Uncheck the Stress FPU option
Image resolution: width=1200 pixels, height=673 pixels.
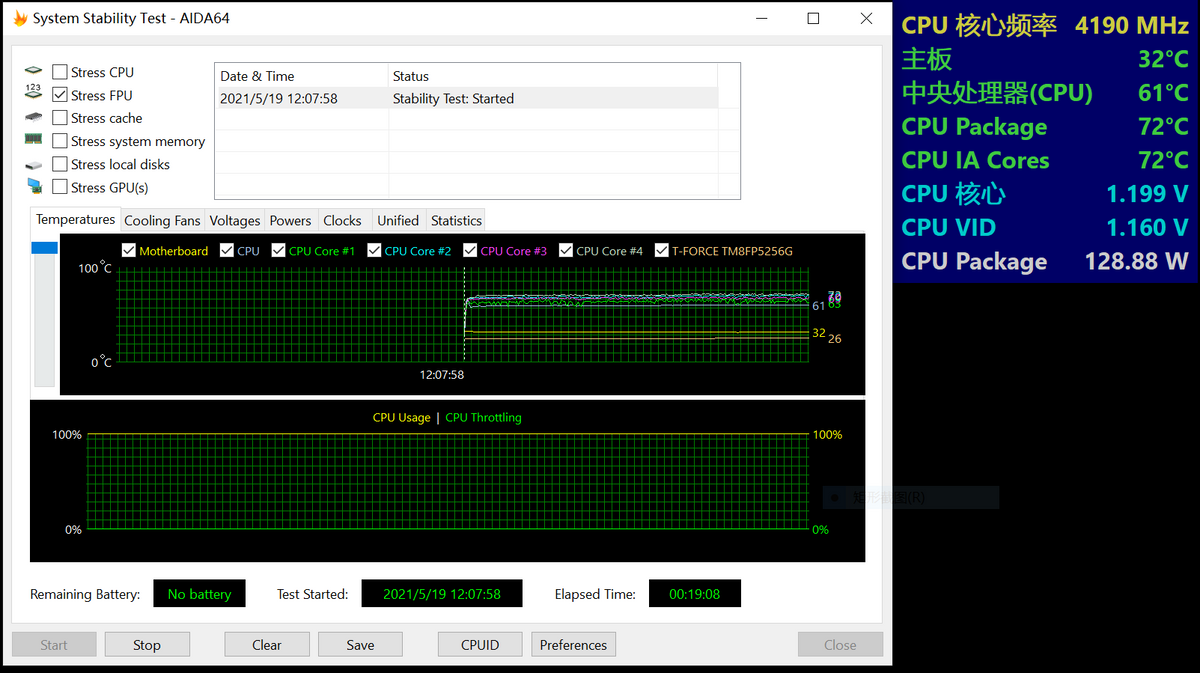pos(60,95)
